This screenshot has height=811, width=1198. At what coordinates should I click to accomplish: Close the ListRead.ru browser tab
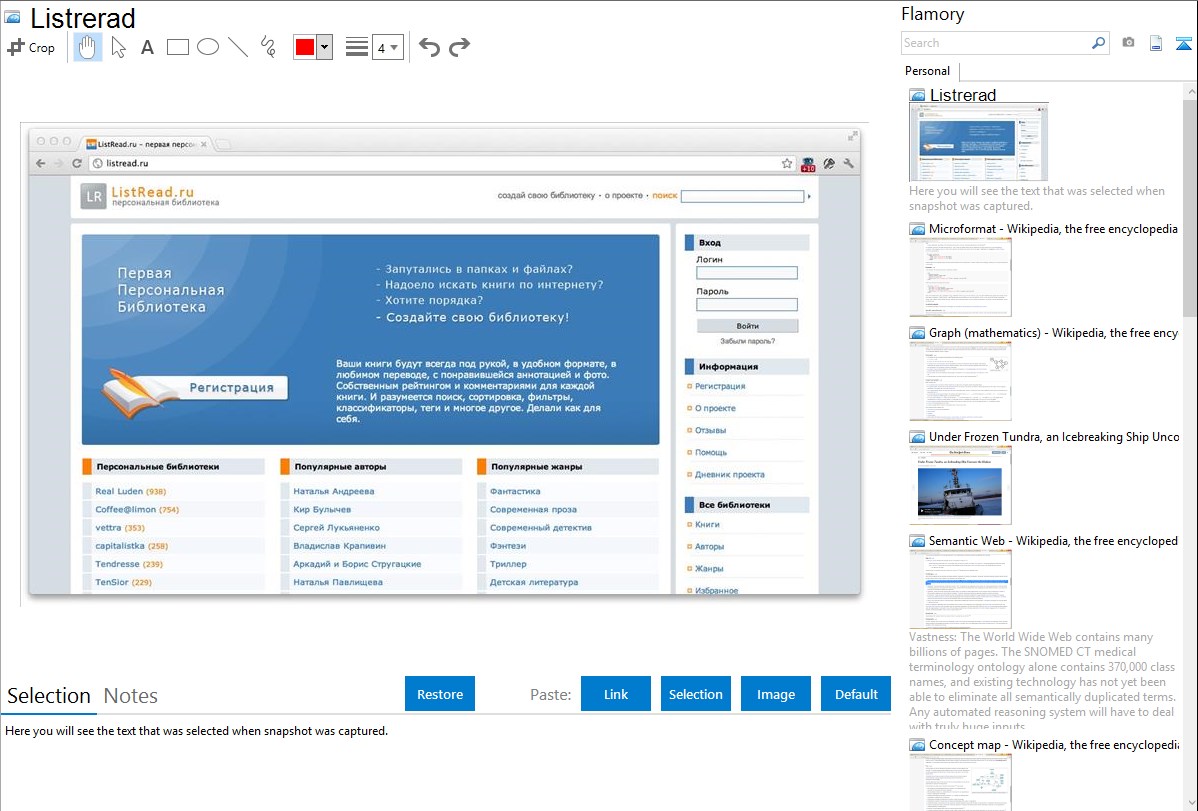click(204, 144)
